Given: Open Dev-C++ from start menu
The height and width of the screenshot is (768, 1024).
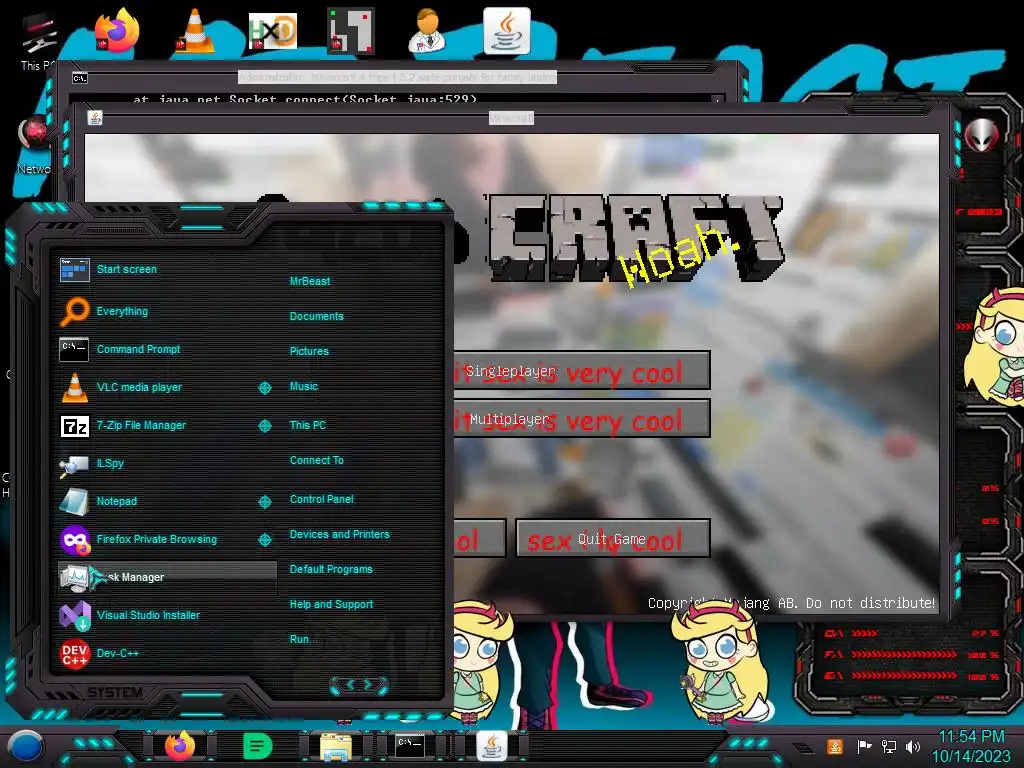Looking at the screenshot, I should pyautogui.click(x=118, y=652).
